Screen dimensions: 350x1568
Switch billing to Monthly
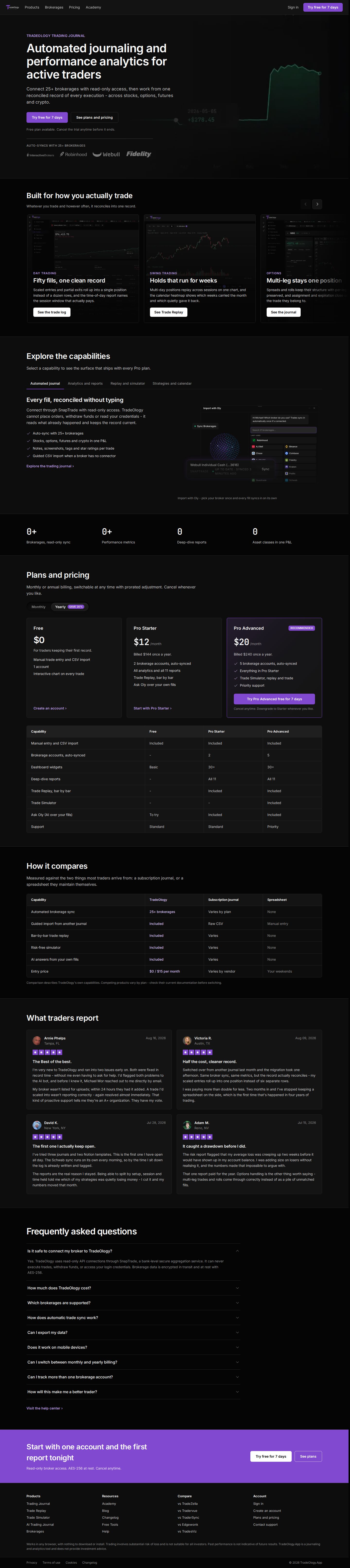(38, 607)
